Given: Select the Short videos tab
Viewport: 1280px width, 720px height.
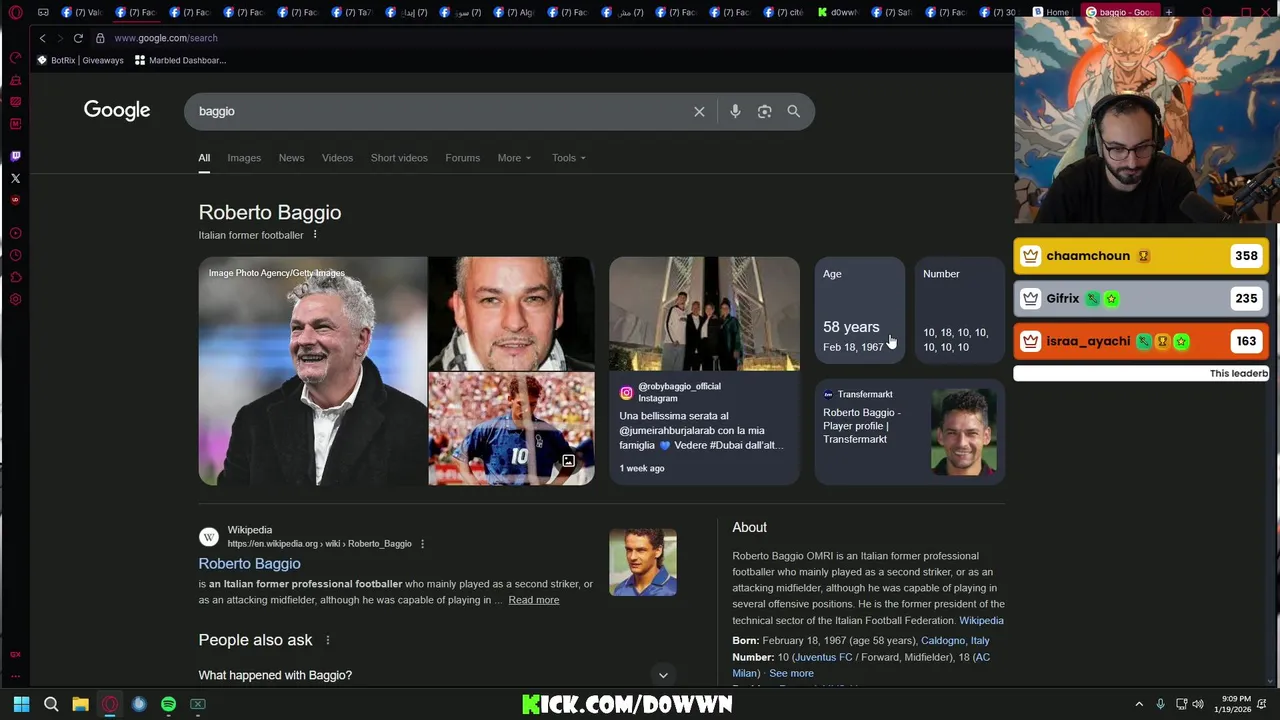Looking at the screenshot, I should click(399, 158).
